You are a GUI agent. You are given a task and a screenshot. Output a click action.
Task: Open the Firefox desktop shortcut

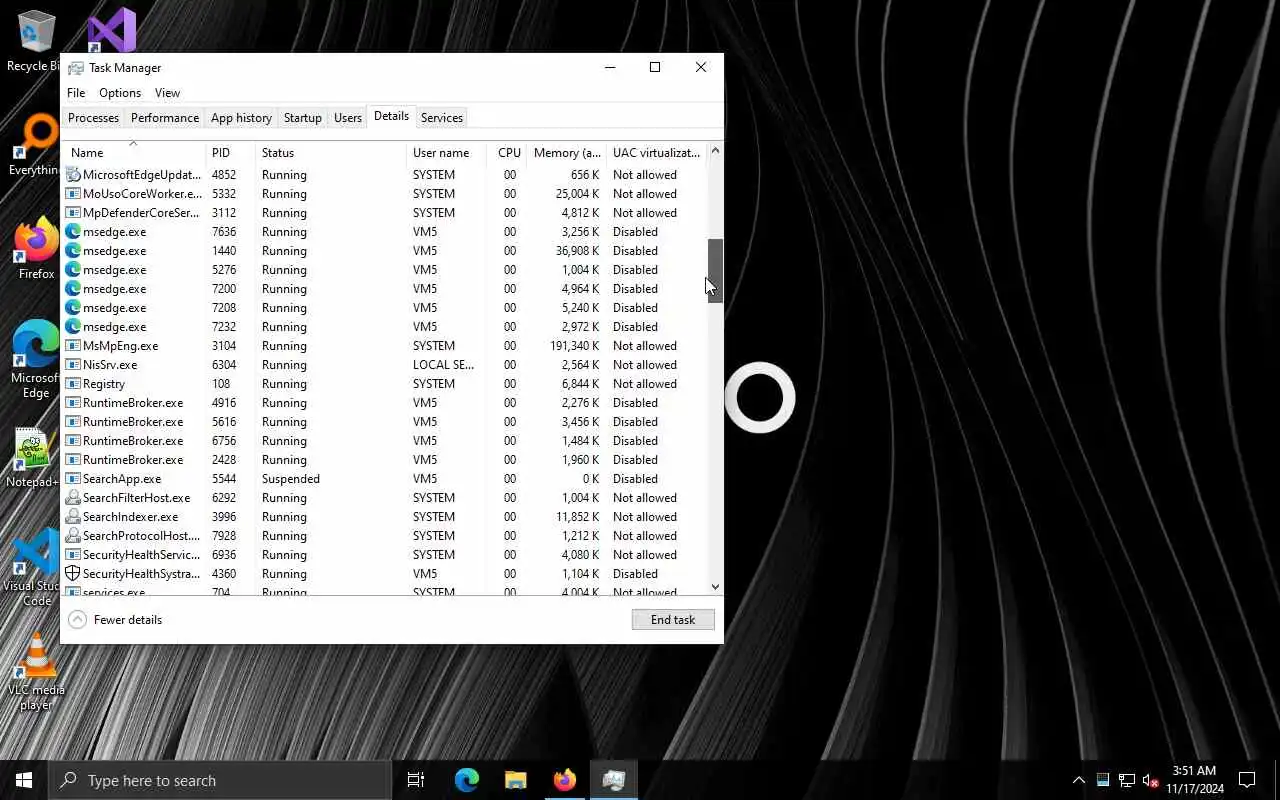(36, 248)
